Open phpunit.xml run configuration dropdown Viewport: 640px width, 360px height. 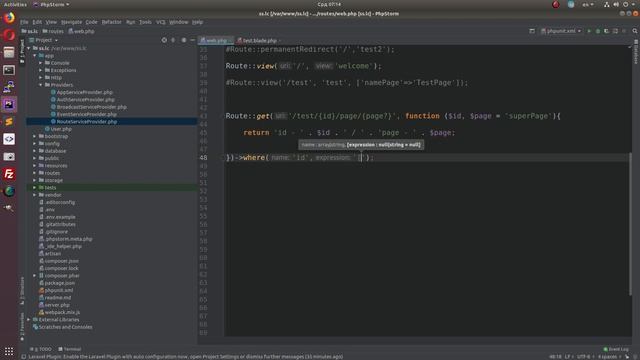(x=561, y=31)
